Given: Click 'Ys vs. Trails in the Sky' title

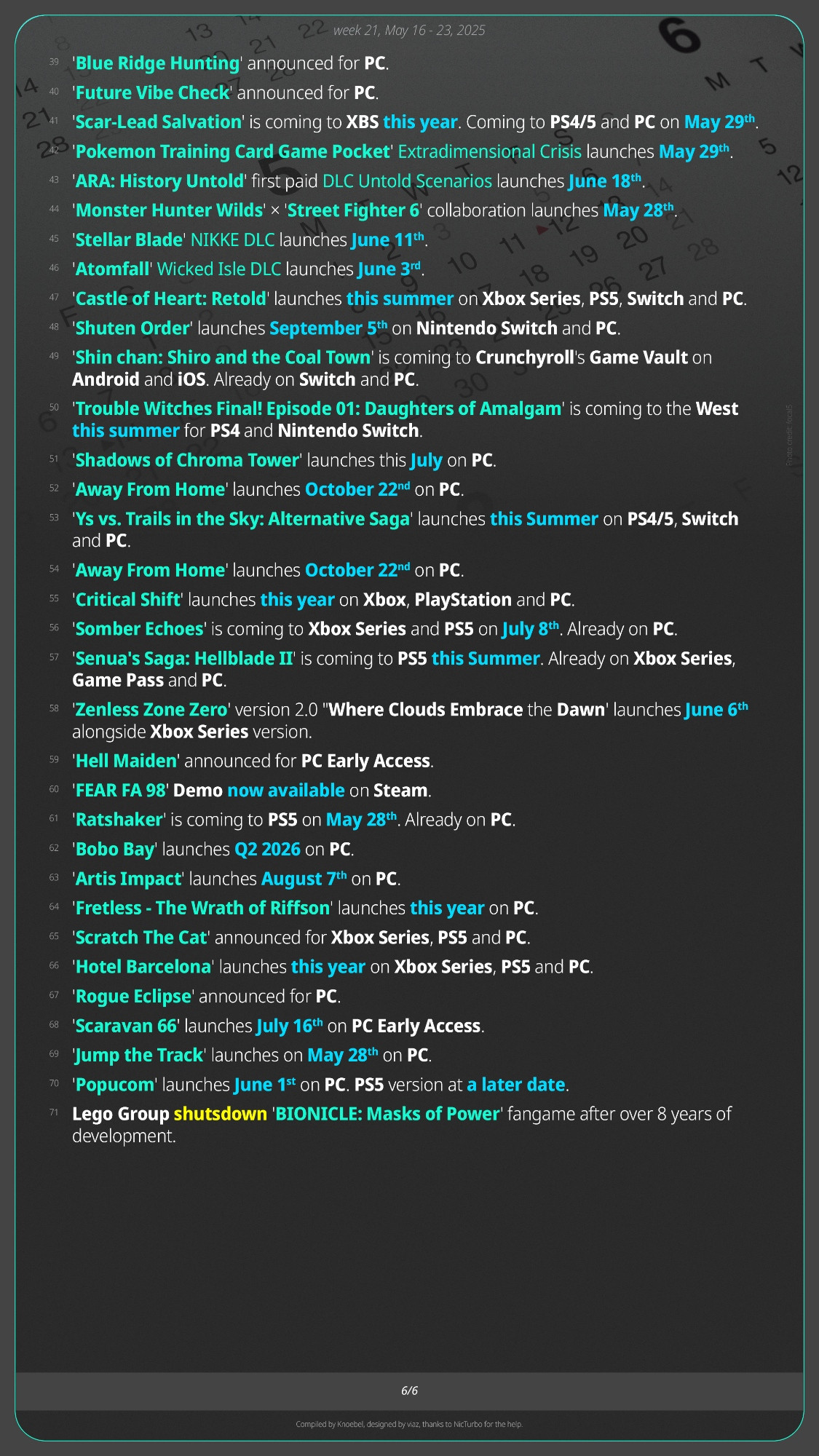Looking at the screenshot, I should pyautogui.click(x=242, y=519).
